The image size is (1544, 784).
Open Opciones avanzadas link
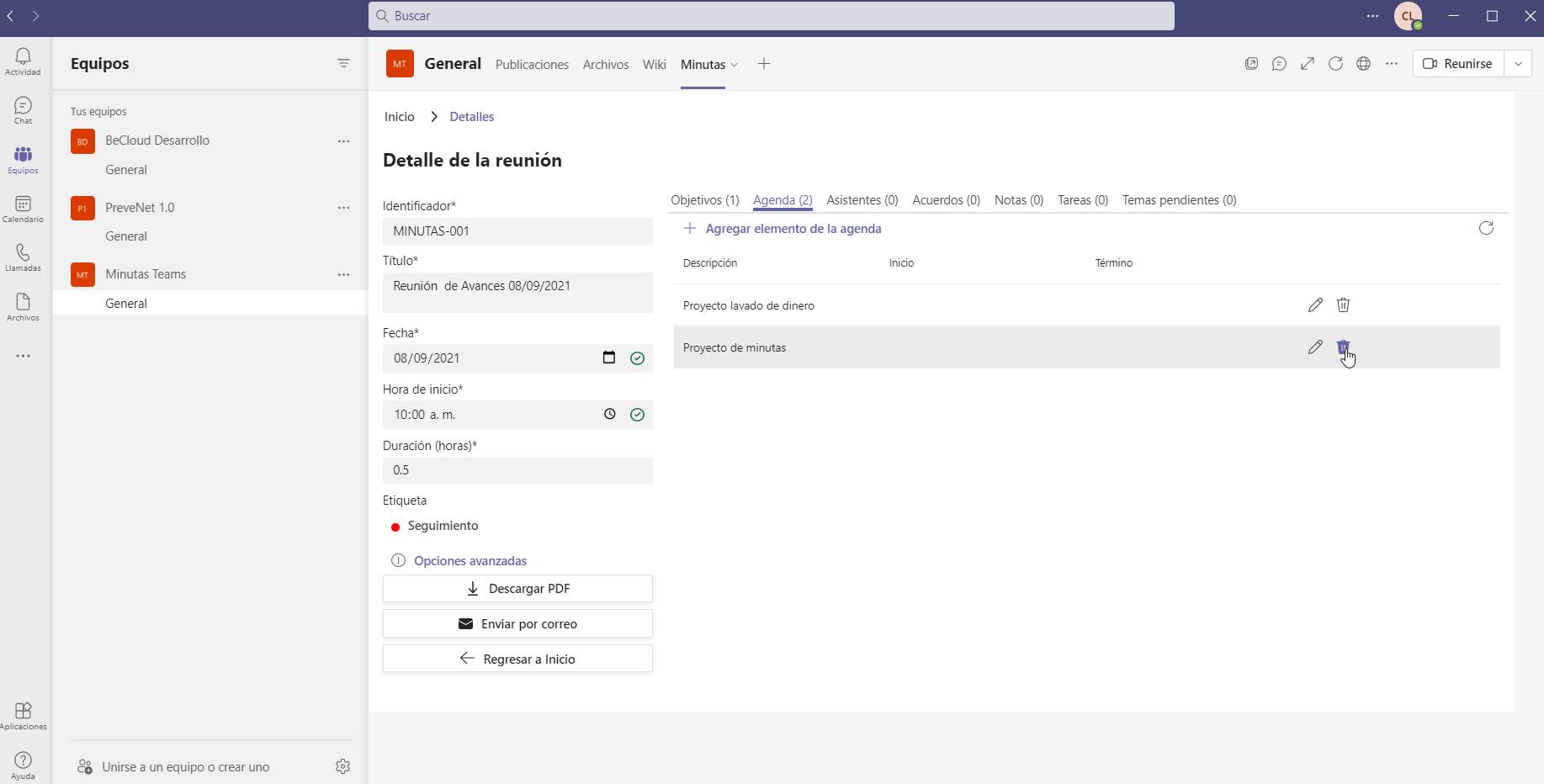pos(459,561)
